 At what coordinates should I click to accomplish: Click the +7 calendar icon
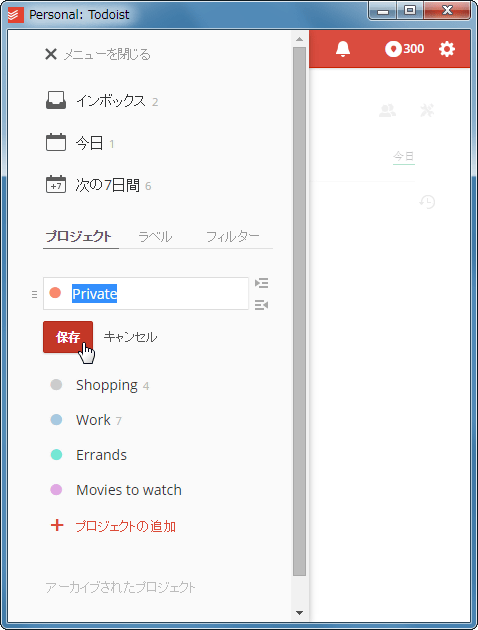tap(56, 184)
